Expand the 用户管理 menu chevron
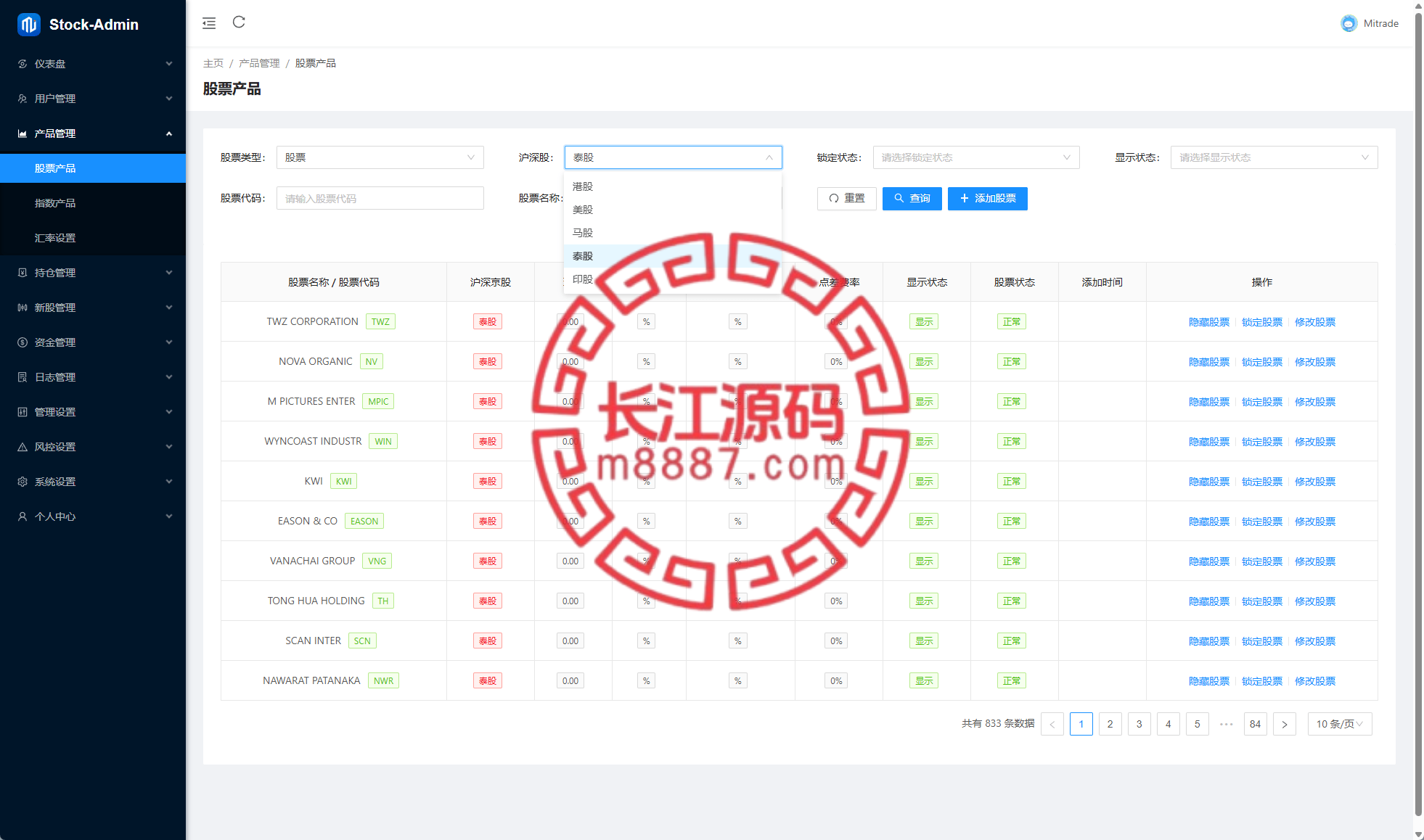Screen dimensions: 1424x840 tap(169, 99)
